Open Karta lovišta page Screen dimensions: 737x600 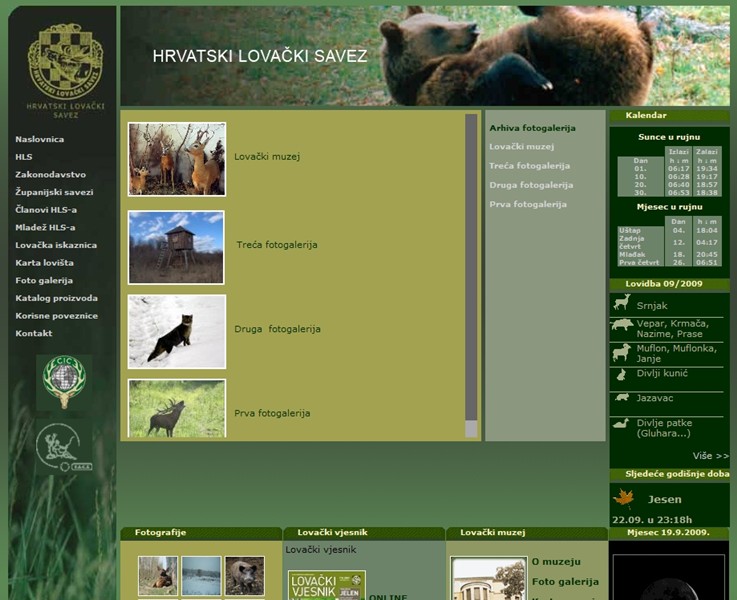tap(44, 263)
